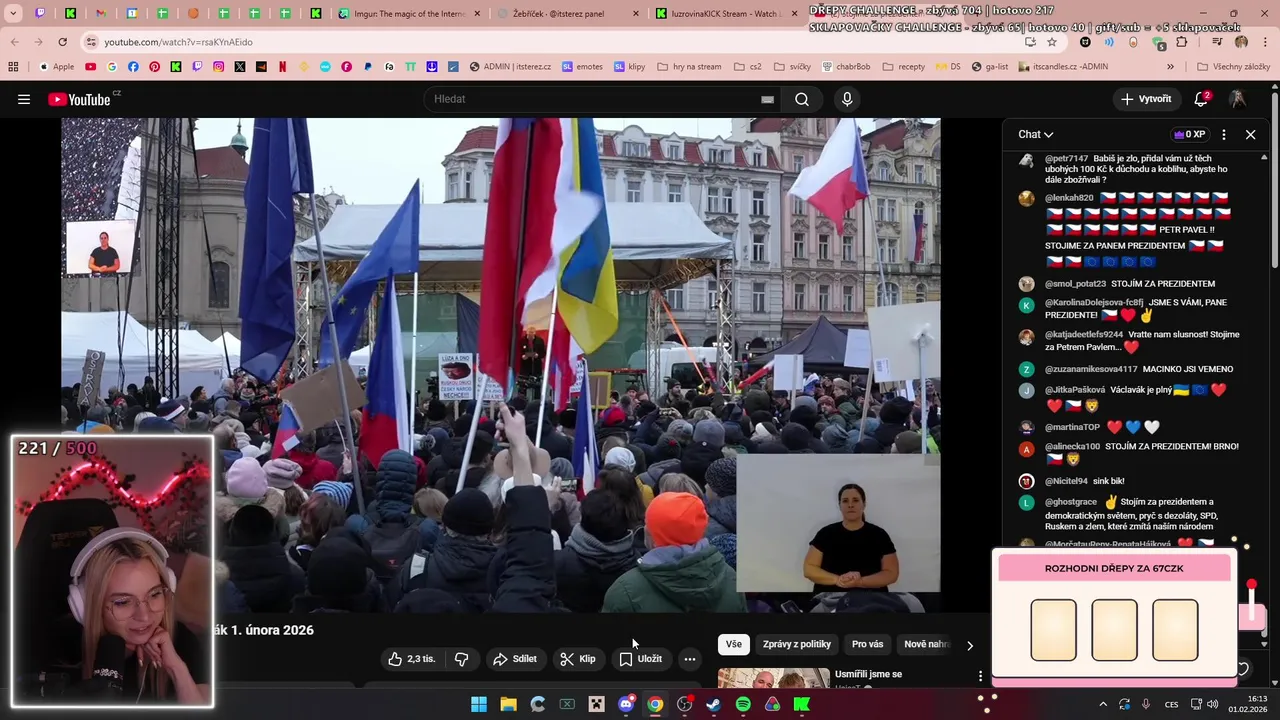The width and height of the screenshot is (1280, 720).
Task: Open the svíčky bookmark folder
Action: point(792,67)
